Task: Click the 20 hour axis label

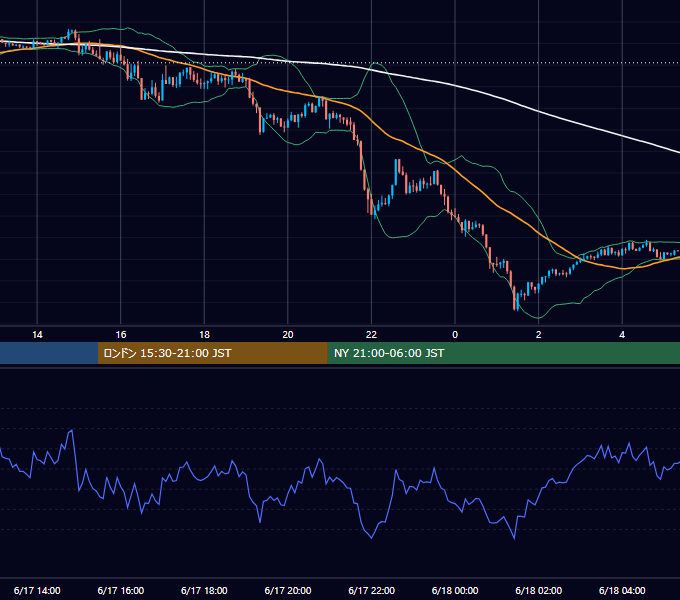Action: (288, 335)
